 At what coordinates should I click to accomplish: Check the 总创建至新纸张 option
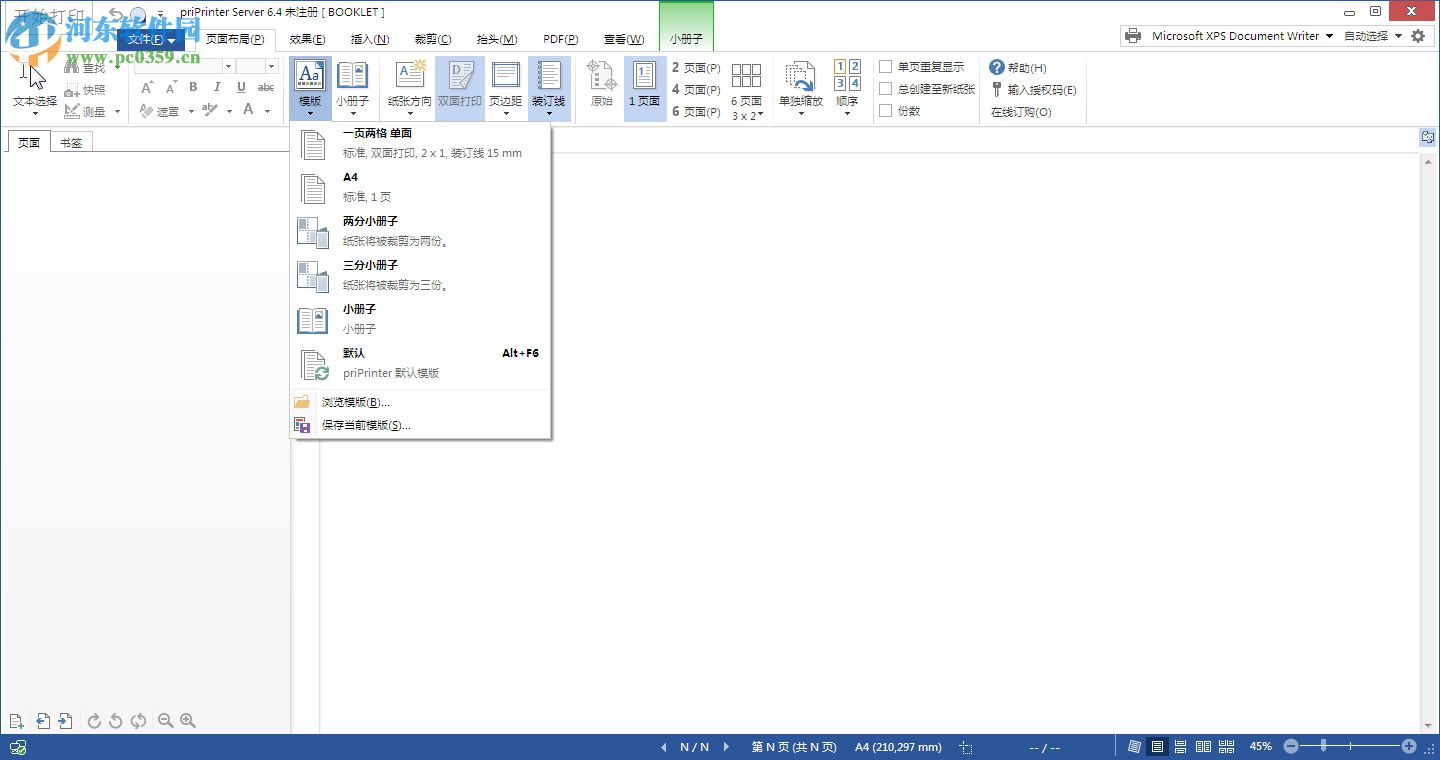point(885,88)
